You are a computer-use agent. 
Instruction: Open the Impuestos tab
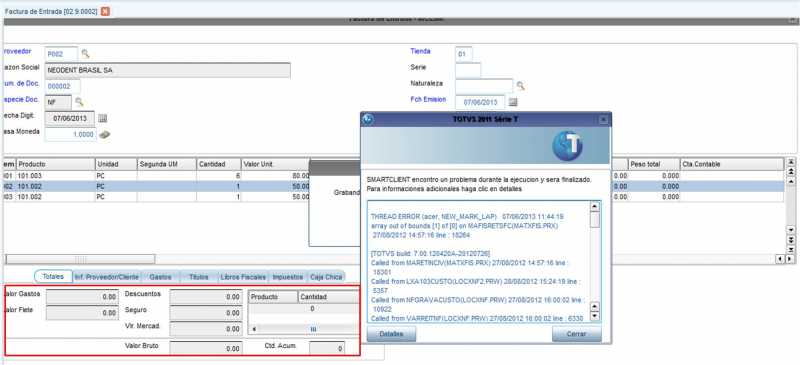tap(288, 277)
